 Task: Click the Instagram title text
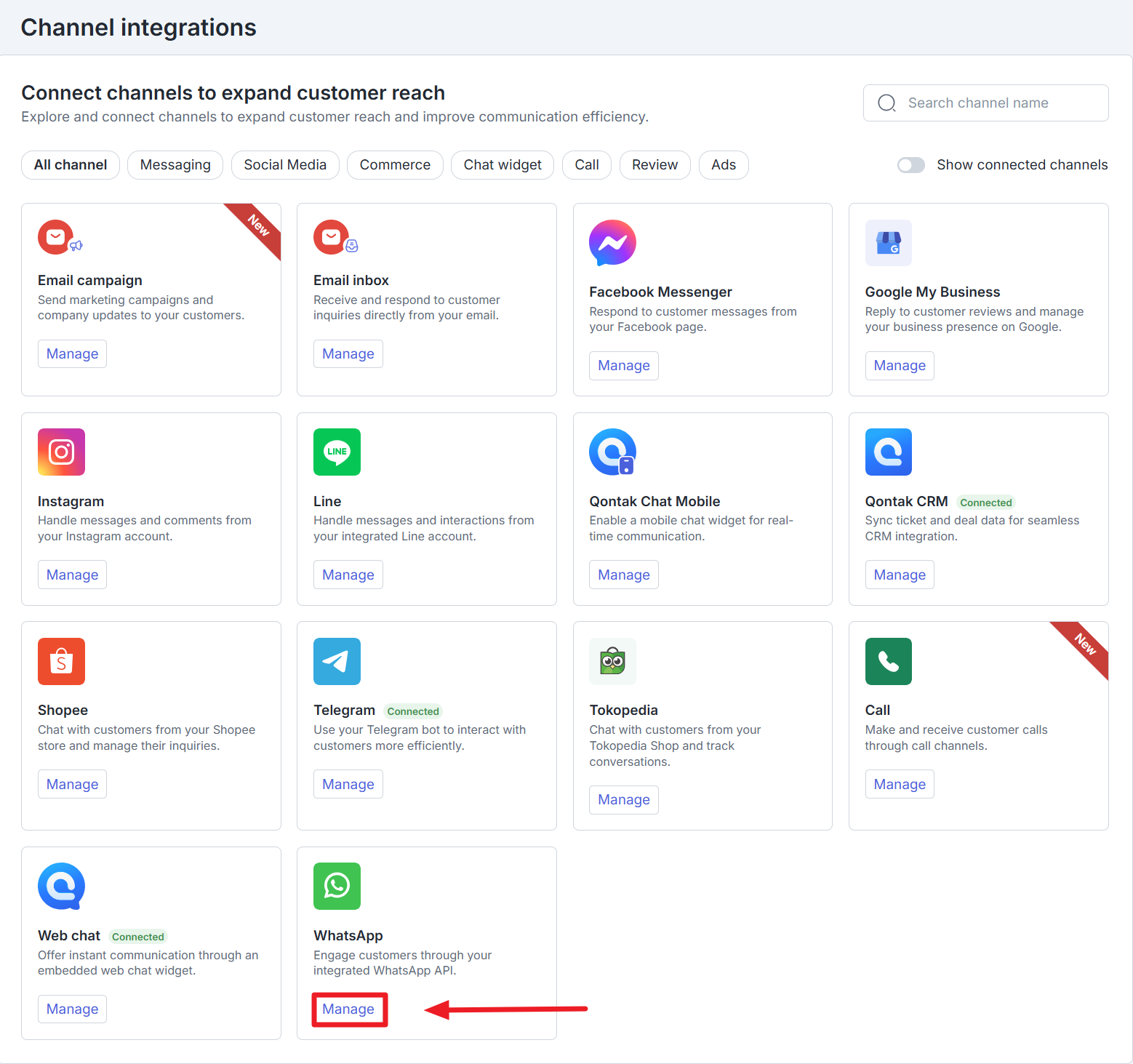[71, 502]
